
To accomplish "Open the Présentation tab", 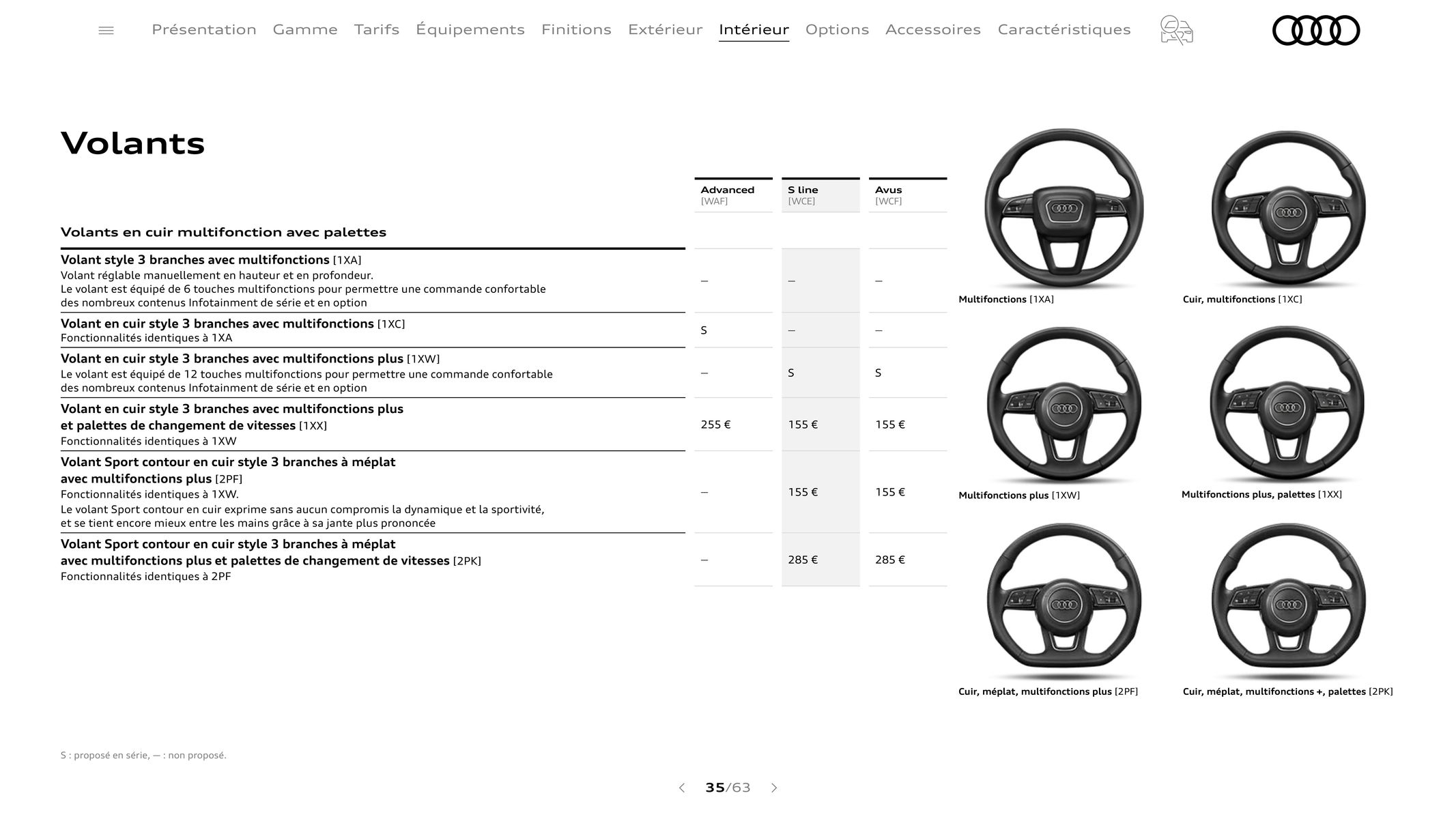I will point(204,29).
